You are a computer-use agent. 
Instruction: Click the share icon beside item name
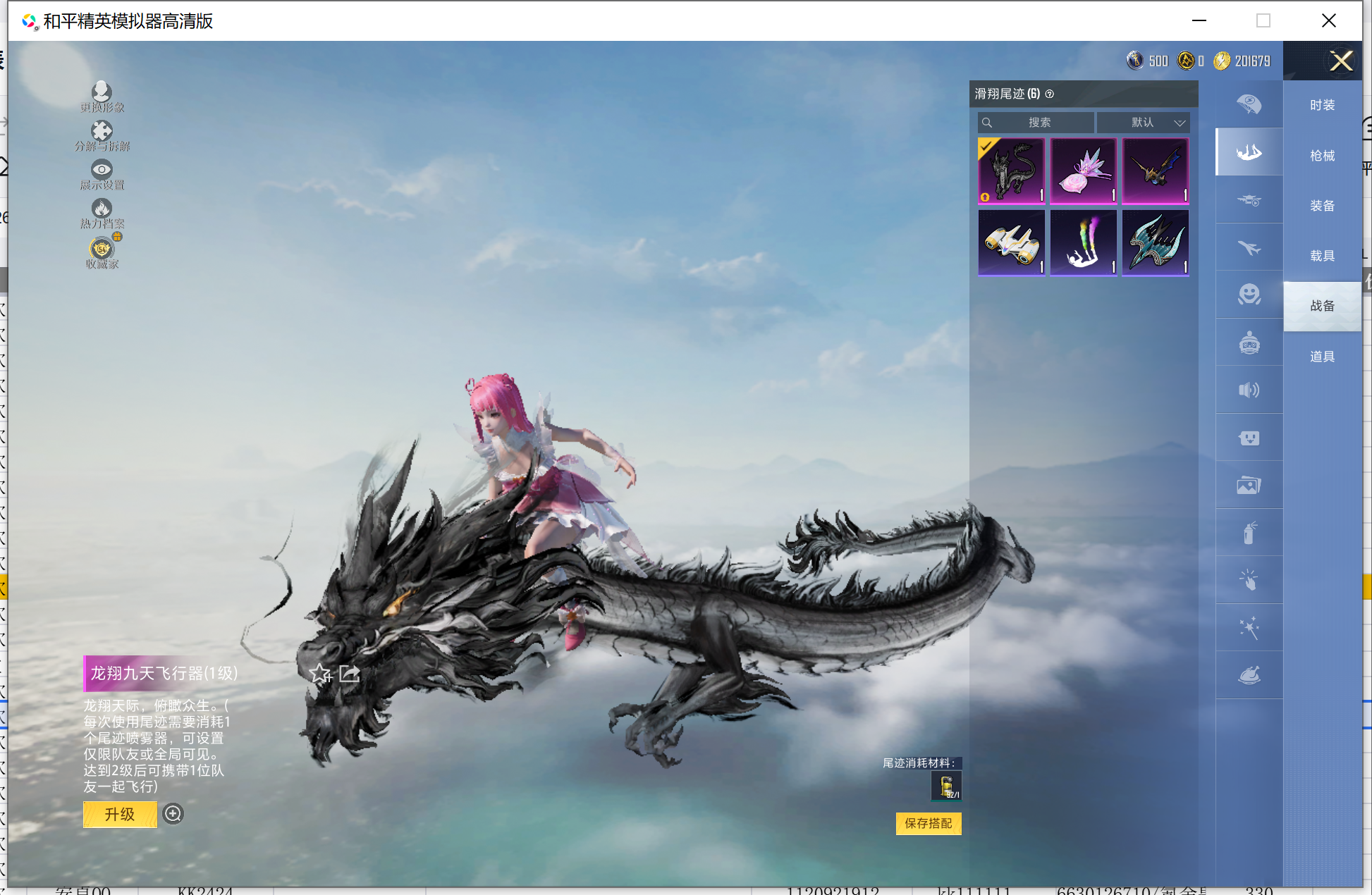click(350, 674)
